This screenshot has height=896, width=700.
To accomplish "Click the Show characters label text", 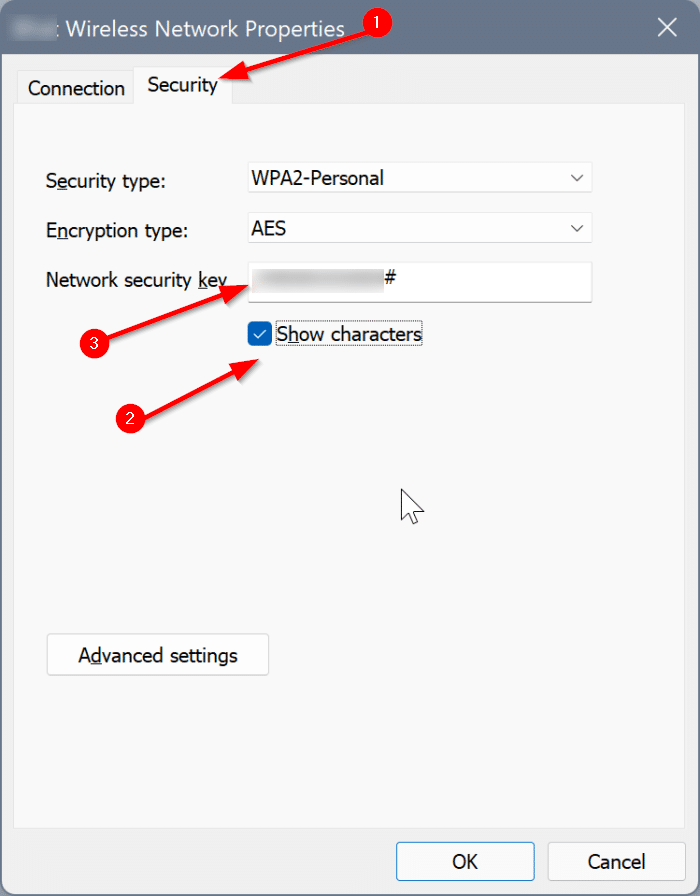I will [348, 333].
